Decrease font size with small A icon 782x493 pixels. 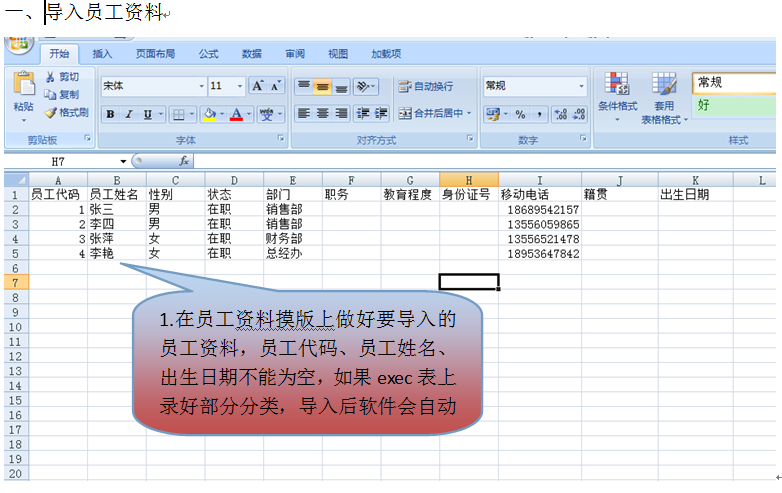click(x=275, y=86)
